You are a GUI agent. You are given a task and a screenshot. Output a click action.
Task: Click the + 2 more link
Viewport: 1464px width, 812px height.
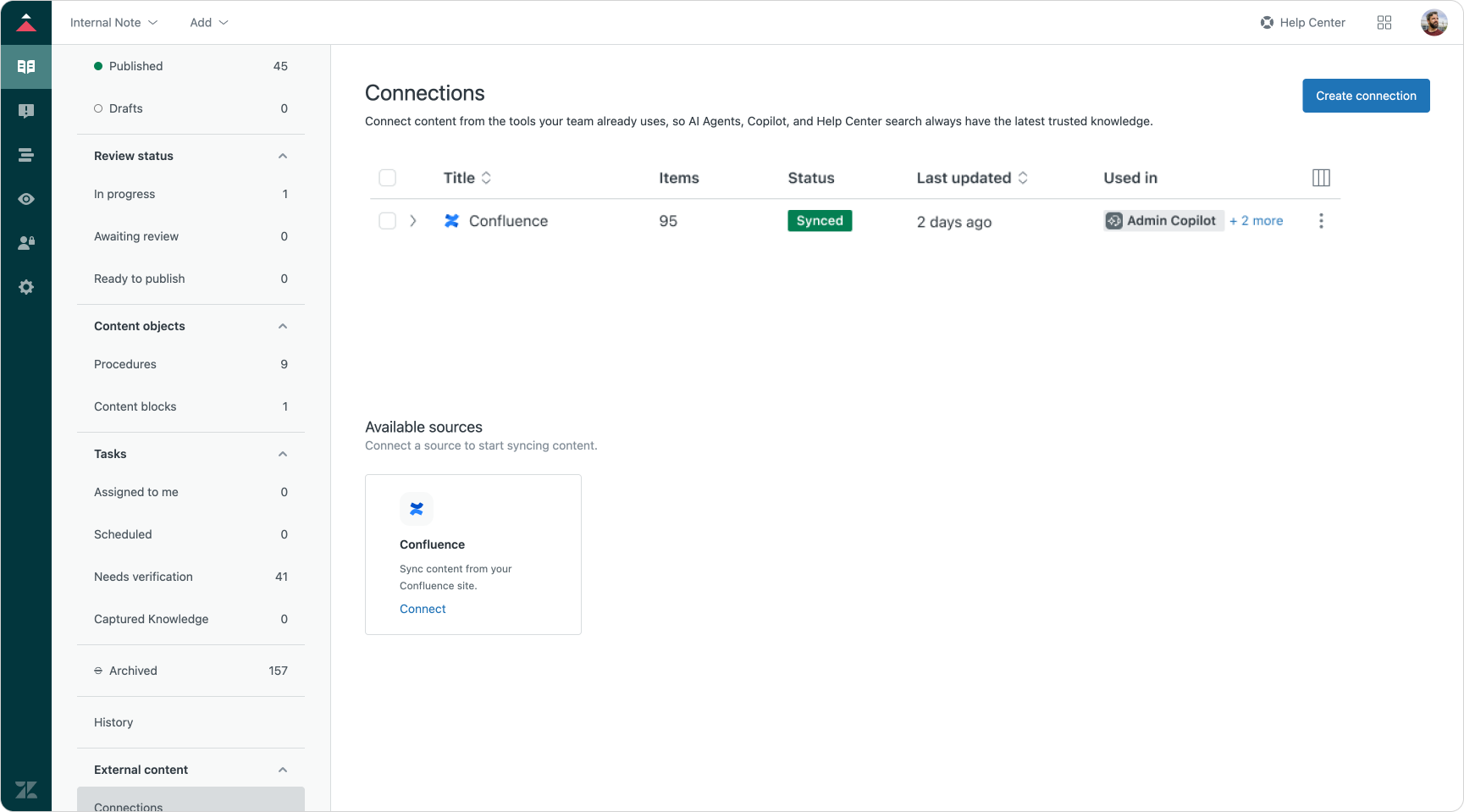pyautogui.click(x=1257, y=221)
